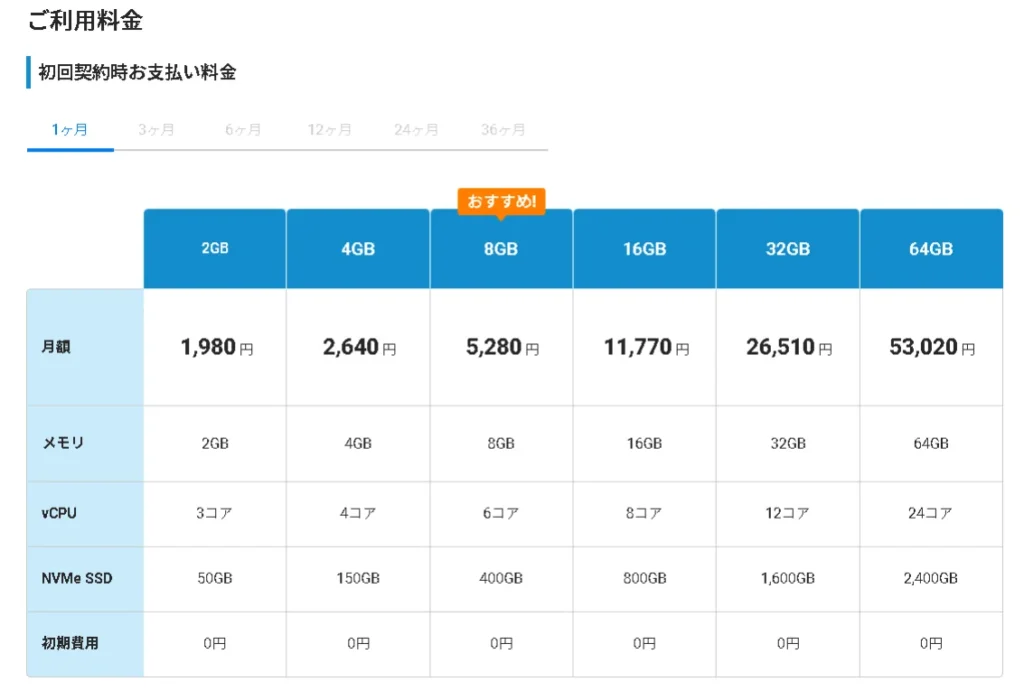Screen dimensions: 1024x691
Task: Click the 1,980円 monthly price
Action: point(217,347)
